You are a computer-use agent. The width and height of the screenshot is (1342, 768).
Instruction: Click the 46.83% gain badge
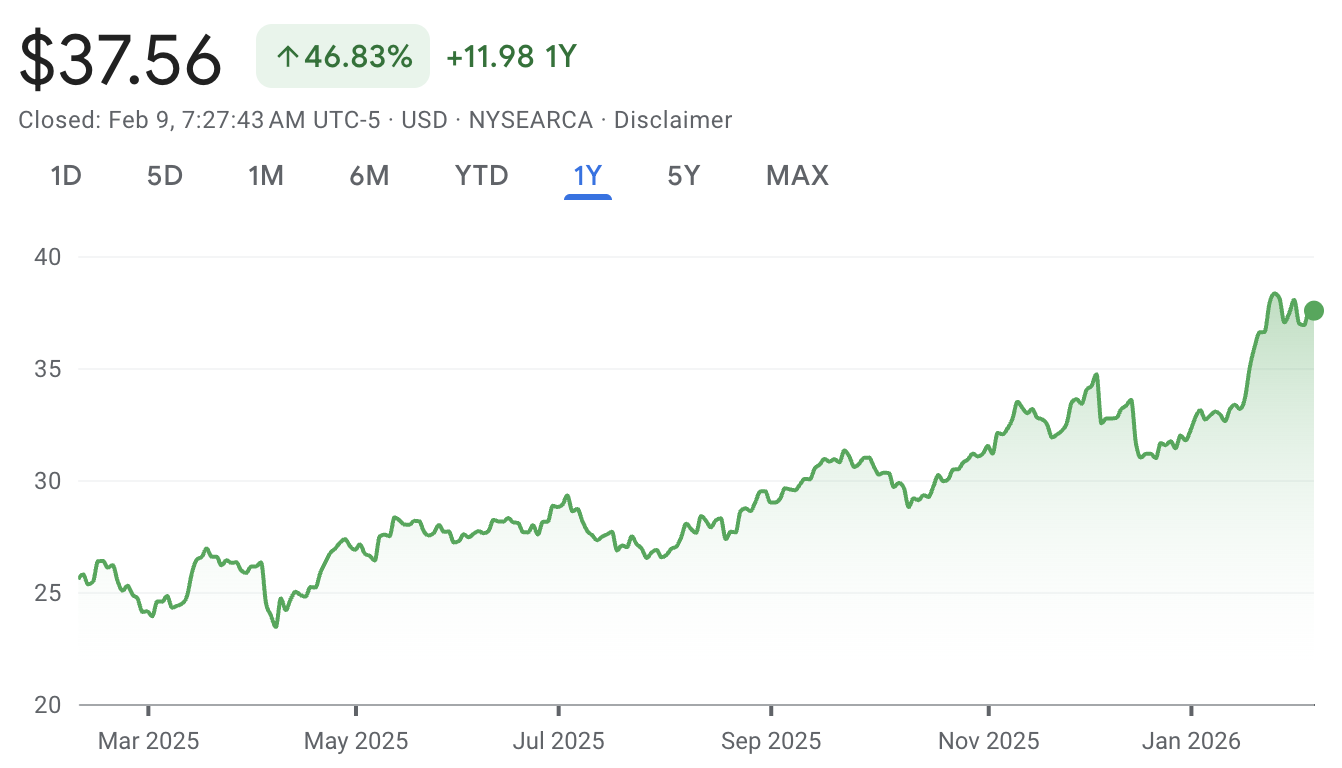click(343, 57)
